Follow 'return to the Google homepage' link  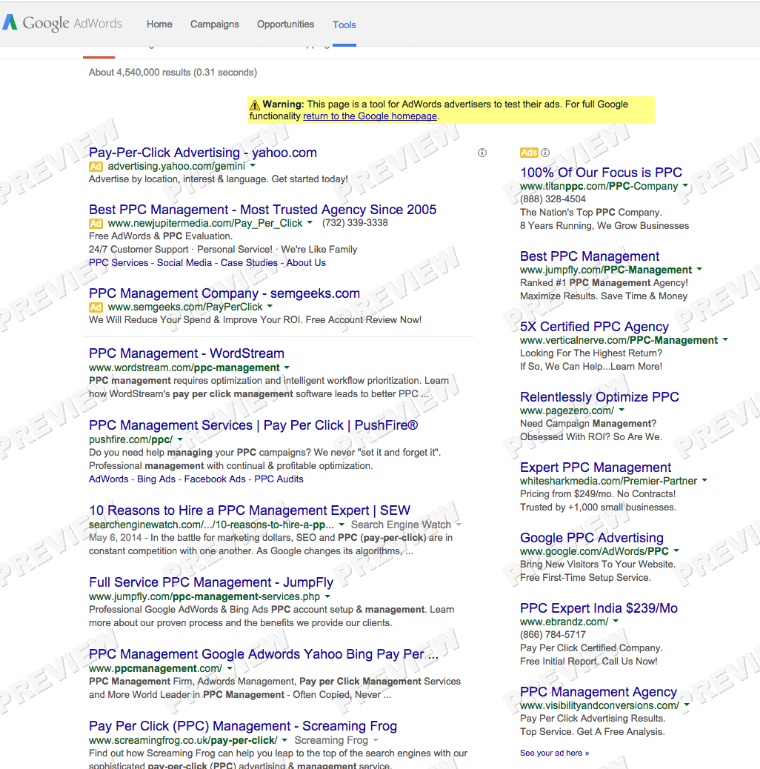click(x=370, y=116)
